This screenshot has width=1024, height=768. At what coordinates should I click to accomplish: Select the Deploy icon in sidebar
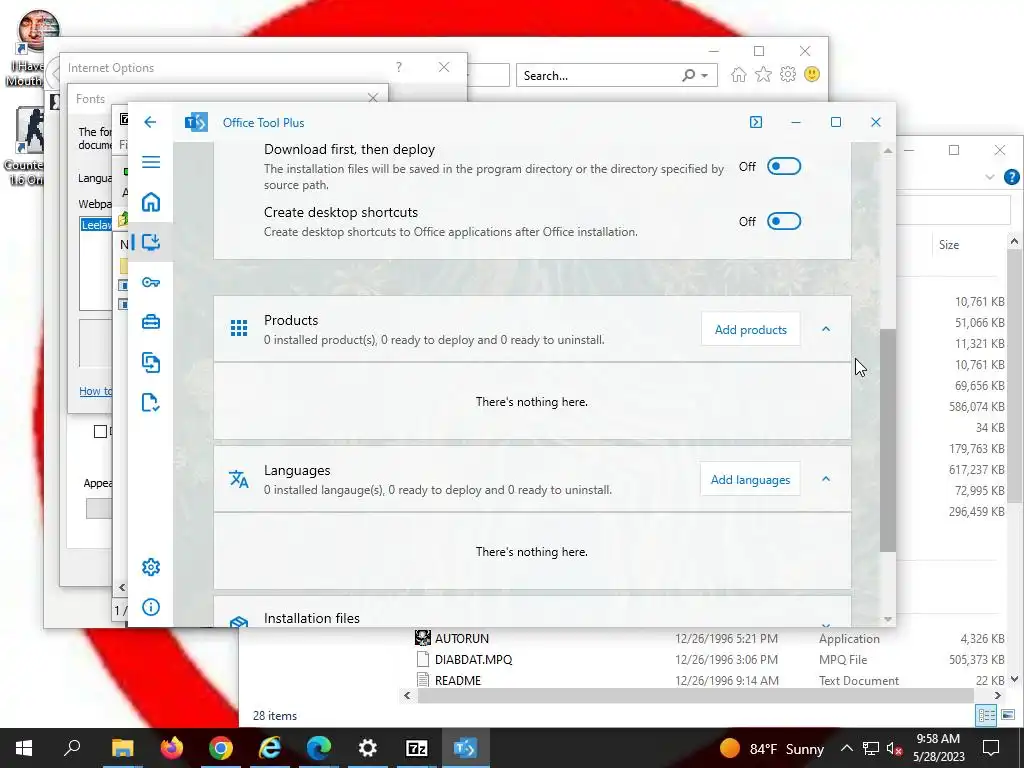pos(151,242)
